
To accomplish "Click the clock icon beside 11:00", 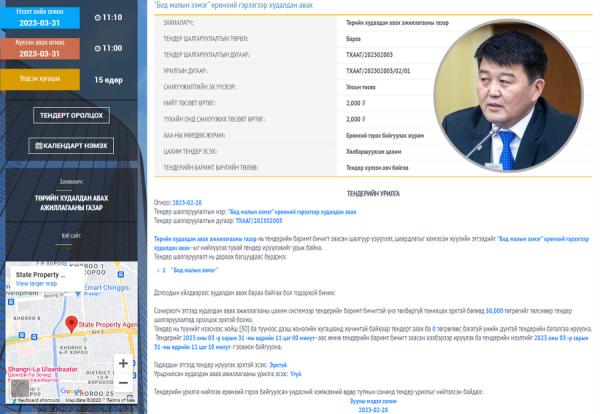I will point(98,49).
